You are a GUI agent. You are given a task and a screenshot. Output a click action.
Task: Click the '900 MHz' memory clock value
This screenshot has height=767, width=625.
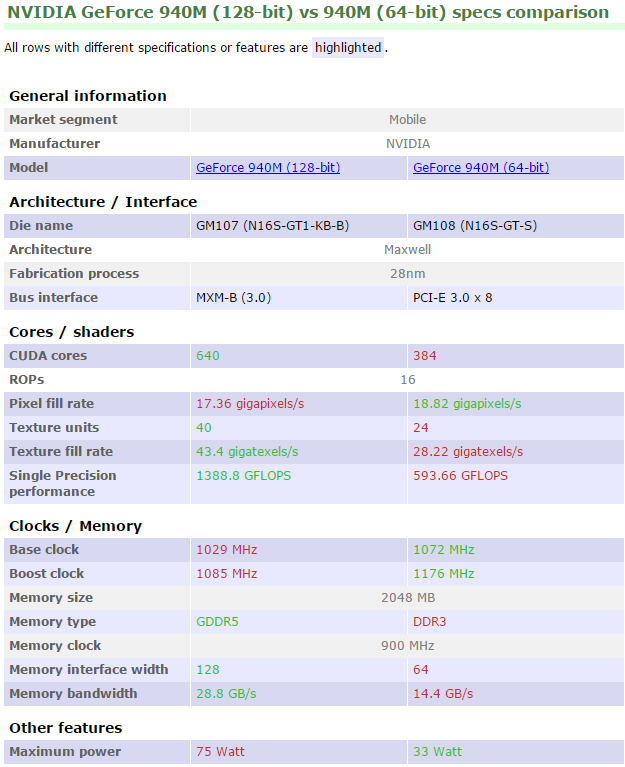407,646
